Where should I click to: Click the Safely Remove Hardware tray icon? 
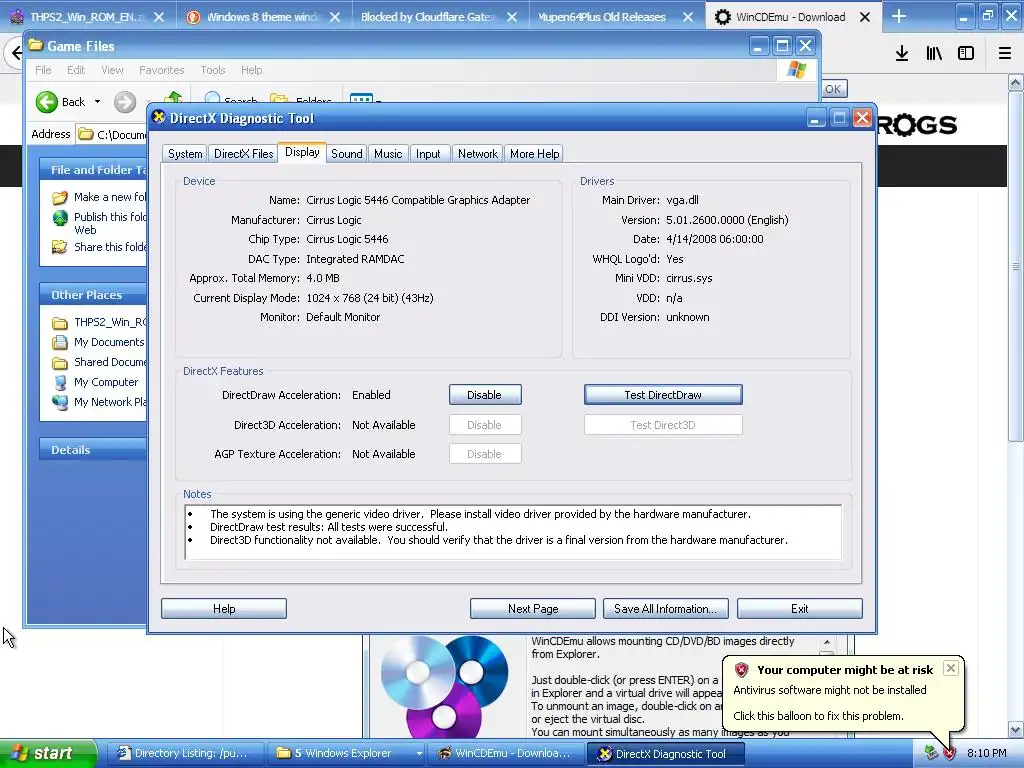tap(931, 754)
